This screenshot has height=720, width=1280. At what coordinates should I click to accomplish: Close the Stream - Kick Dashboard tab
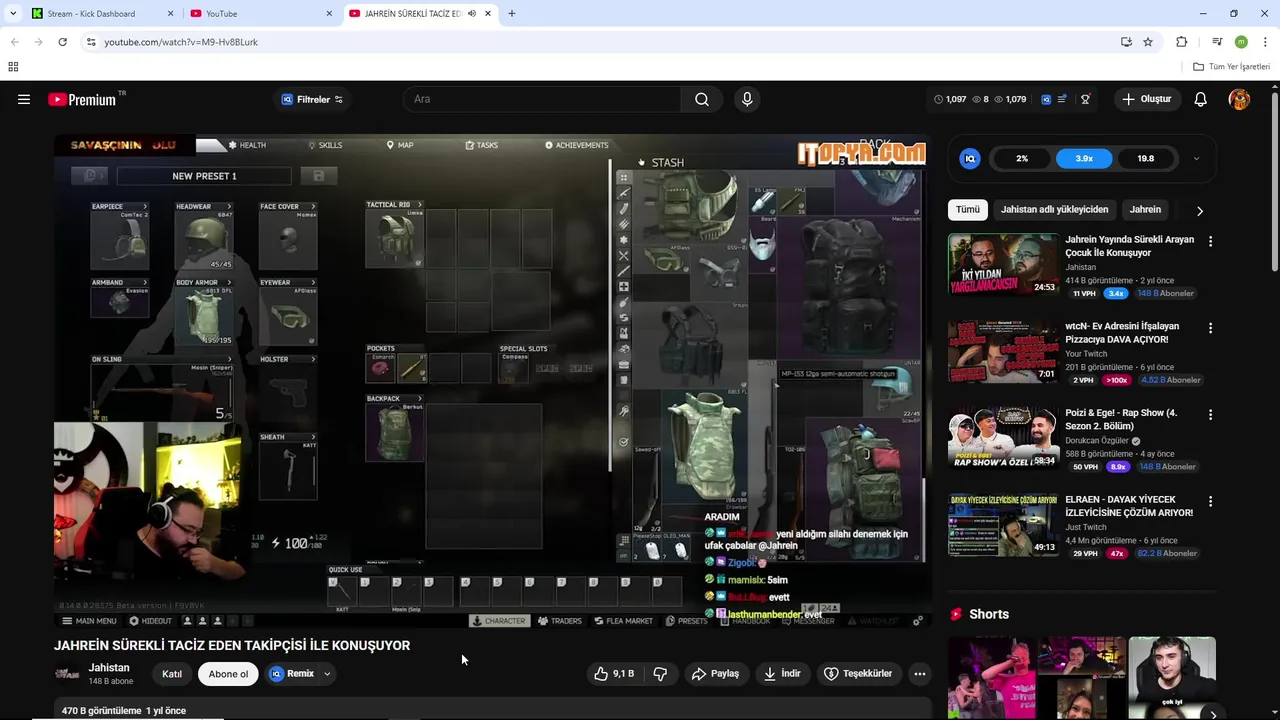[x=170, y=14]
